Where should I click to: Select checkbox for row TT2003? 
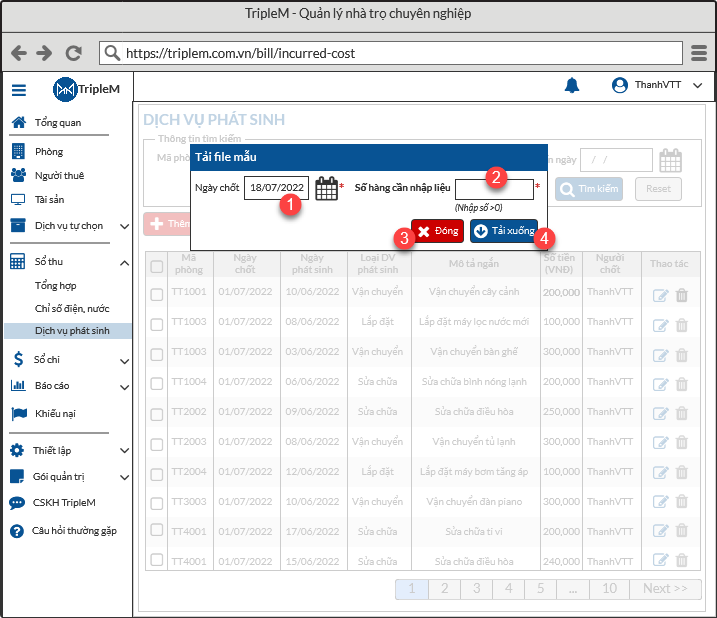click(157, 442)
